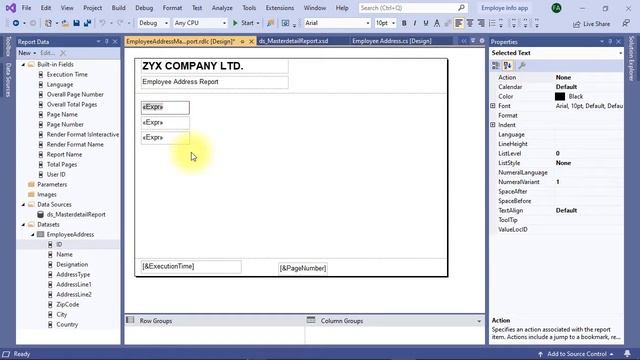Screen dimensions: 640x360
Task: Select the Images folder
Action: click(47, 195)
